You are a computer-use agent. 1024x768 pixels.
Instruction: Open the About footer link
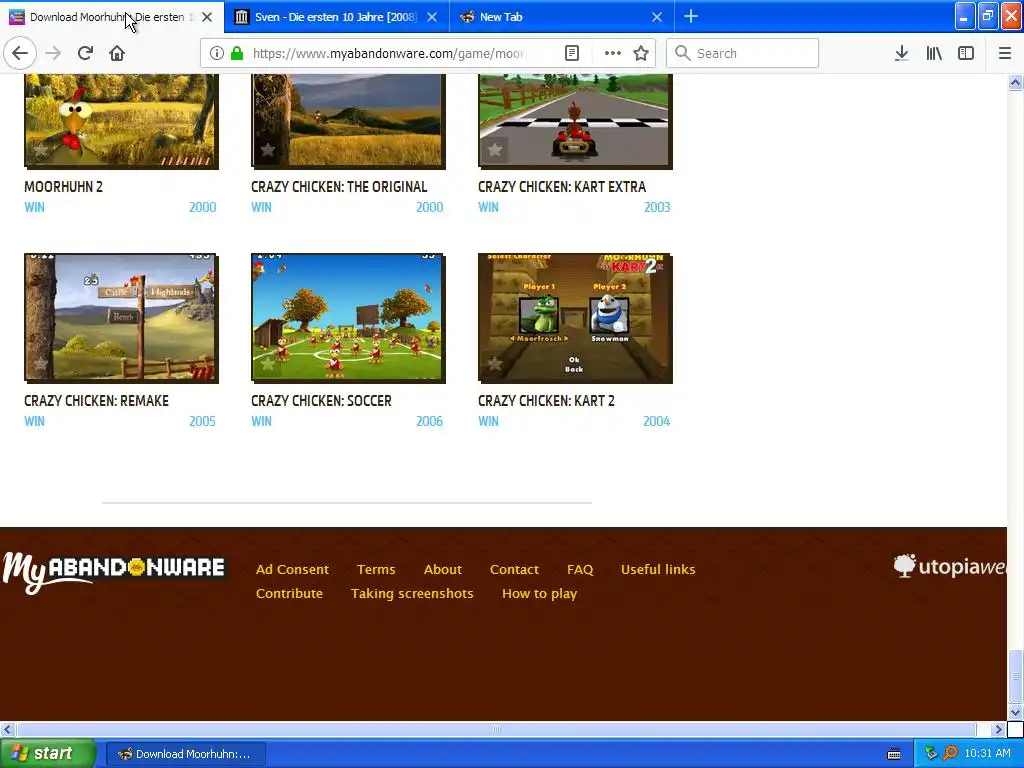click(443, 569)
